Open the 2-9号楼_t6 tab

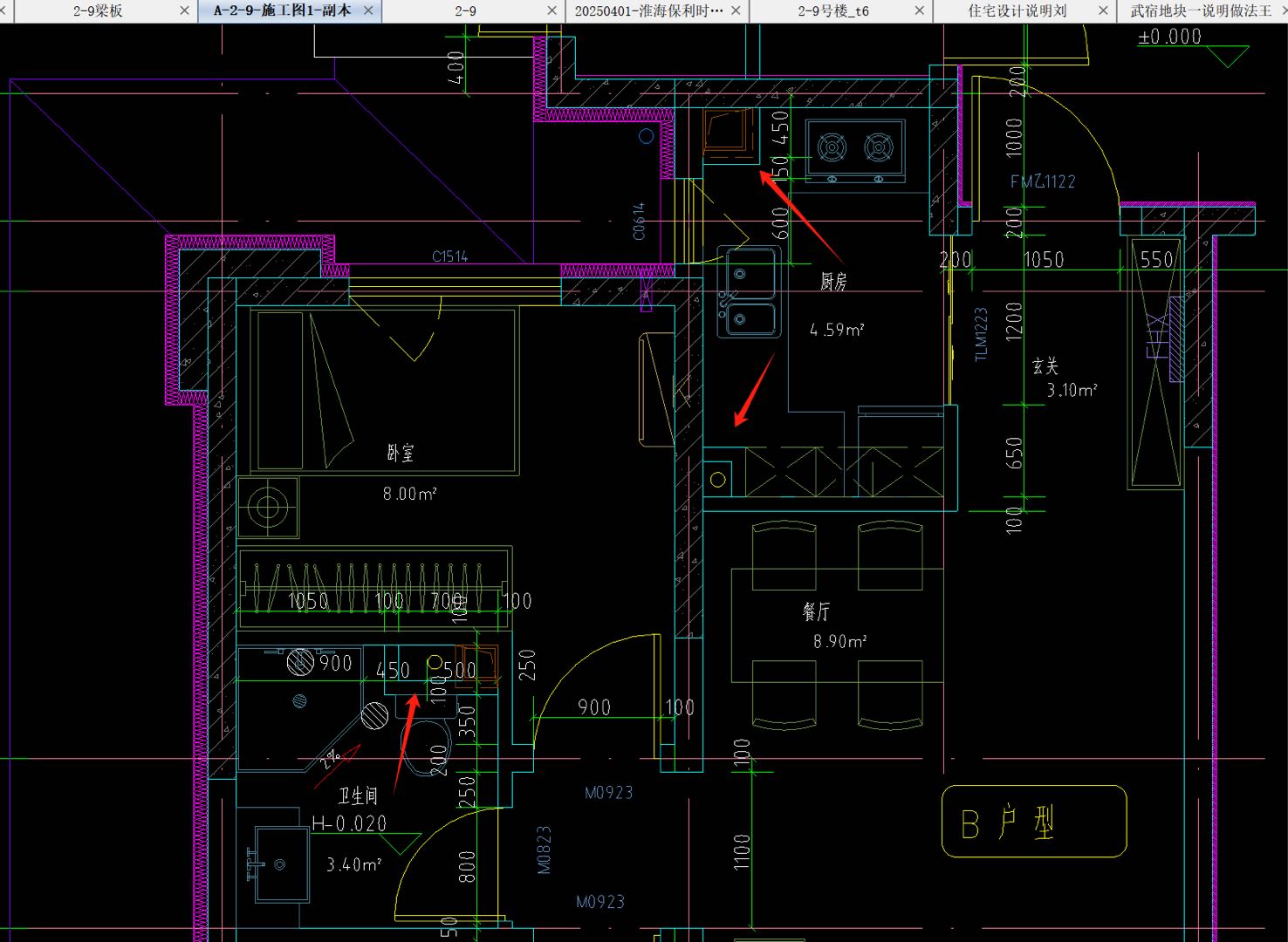pyautogui.click(x=833, y=11)
